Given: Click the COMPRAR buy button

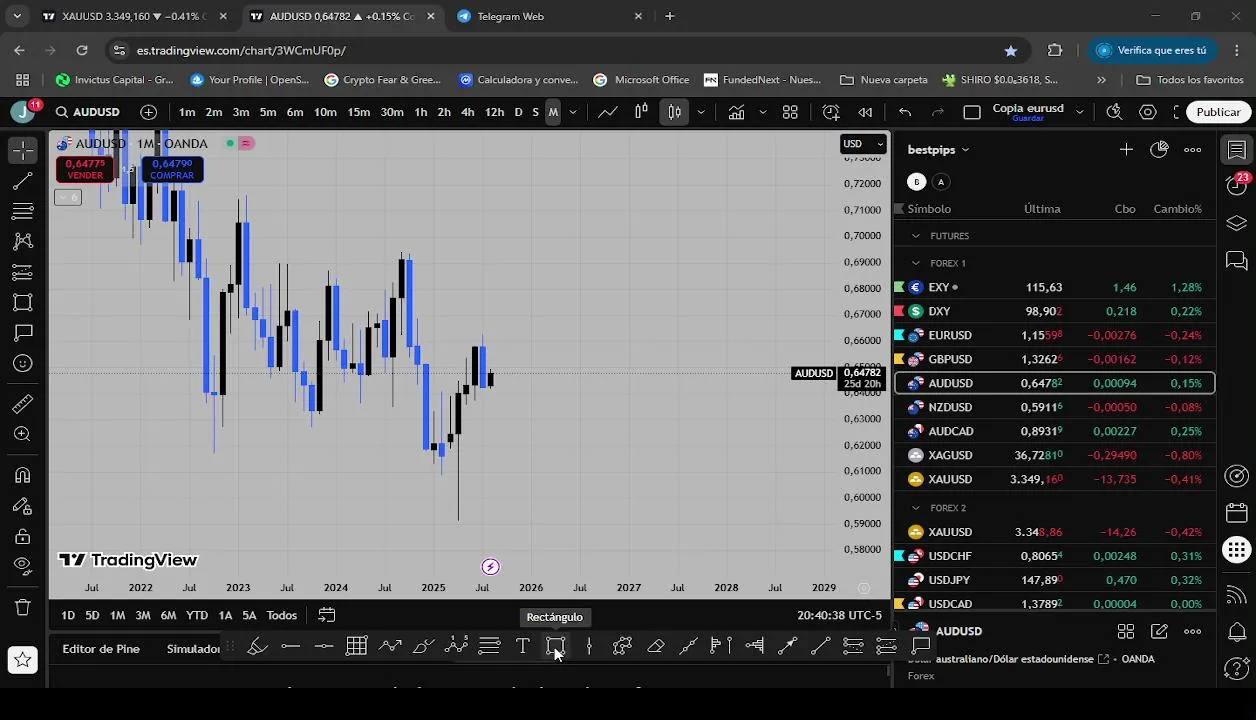Looking at the screenshot, I should (172, 169).
